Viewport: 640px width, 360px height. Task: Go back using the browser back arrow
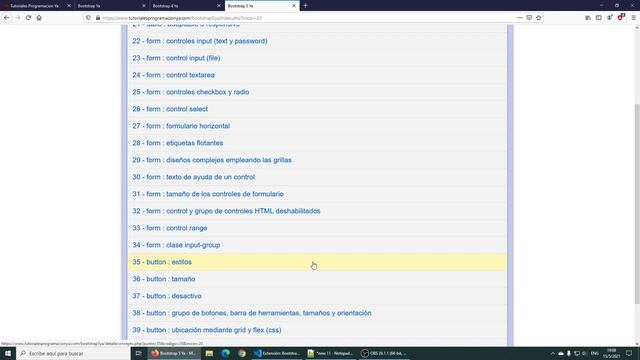(x=7, y=18)
